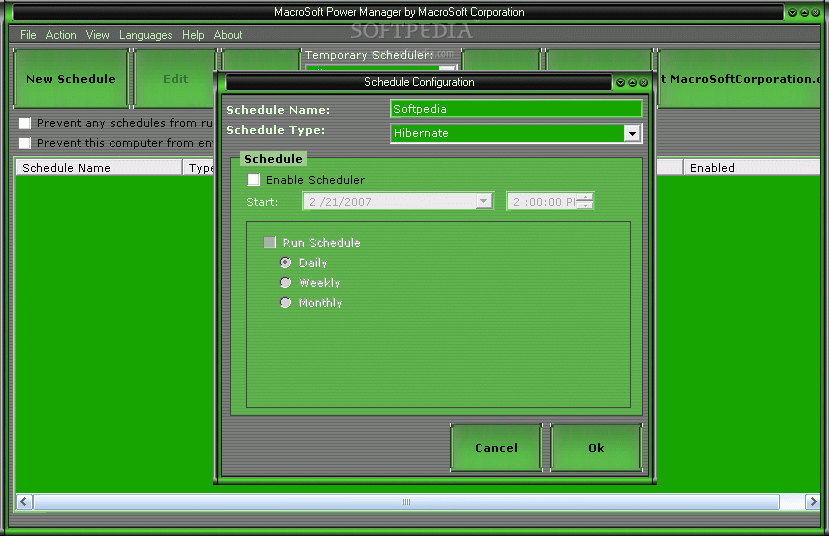
Task: Click the horizontal scrollbar right arrow
Action: [x=812, y=502]
